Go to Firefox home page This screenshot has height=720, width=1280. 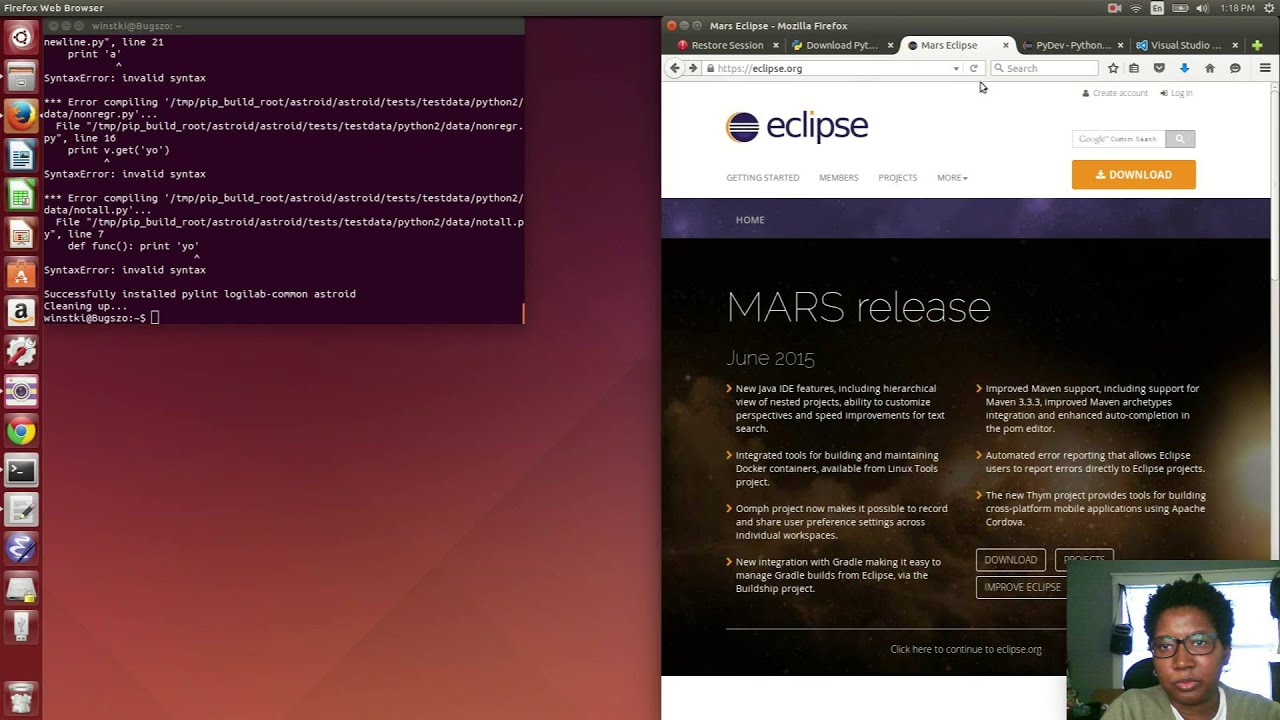pyautogui.click(x=1210, y=68)
